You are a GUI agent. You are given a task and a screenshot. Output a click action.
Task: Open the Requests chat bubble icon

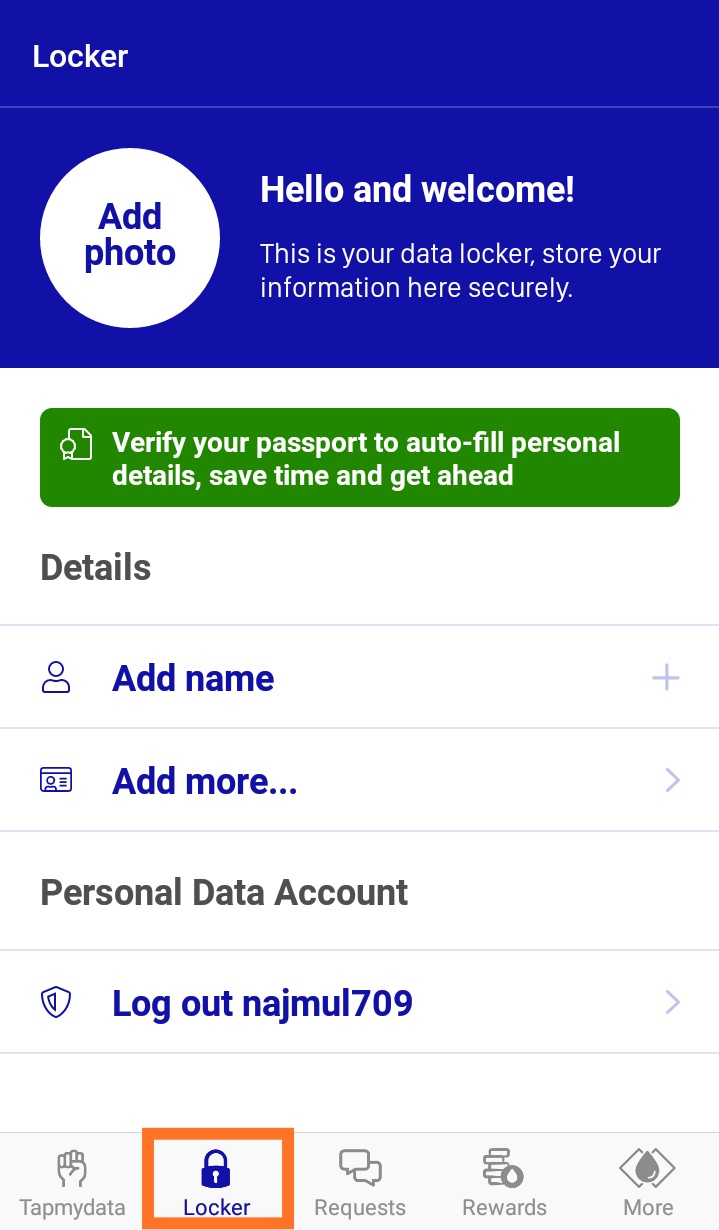click(360, 1167)
